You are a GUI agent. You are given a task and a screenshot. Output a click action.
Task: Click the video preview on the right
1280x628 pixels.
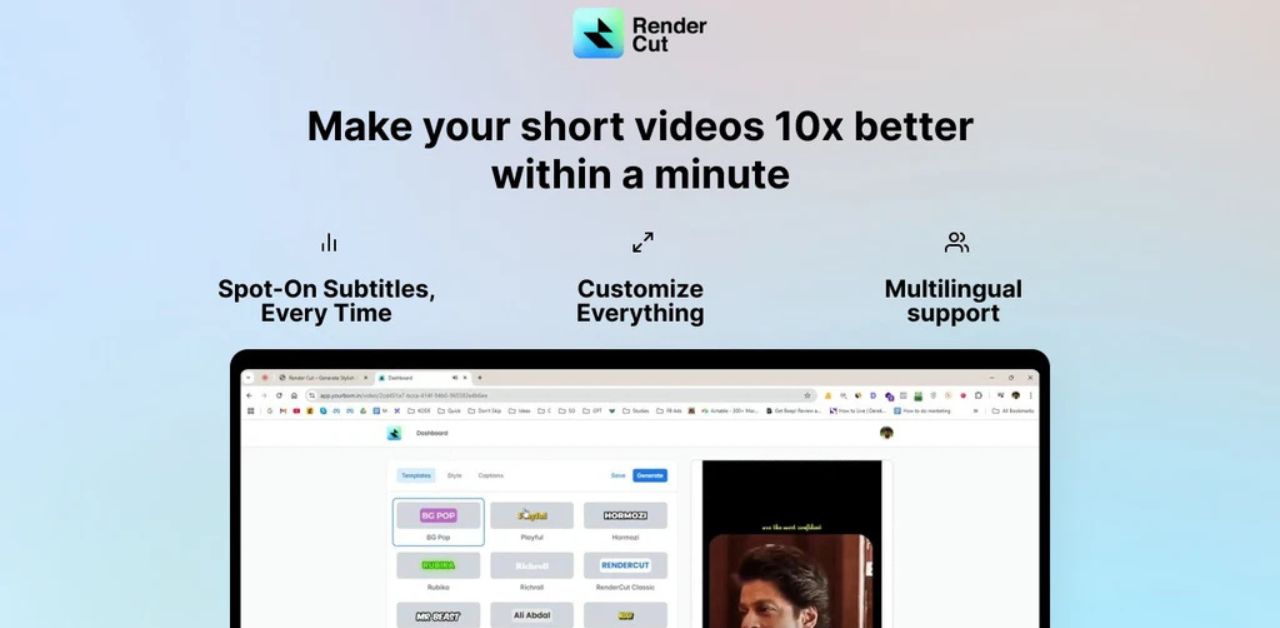791,544
